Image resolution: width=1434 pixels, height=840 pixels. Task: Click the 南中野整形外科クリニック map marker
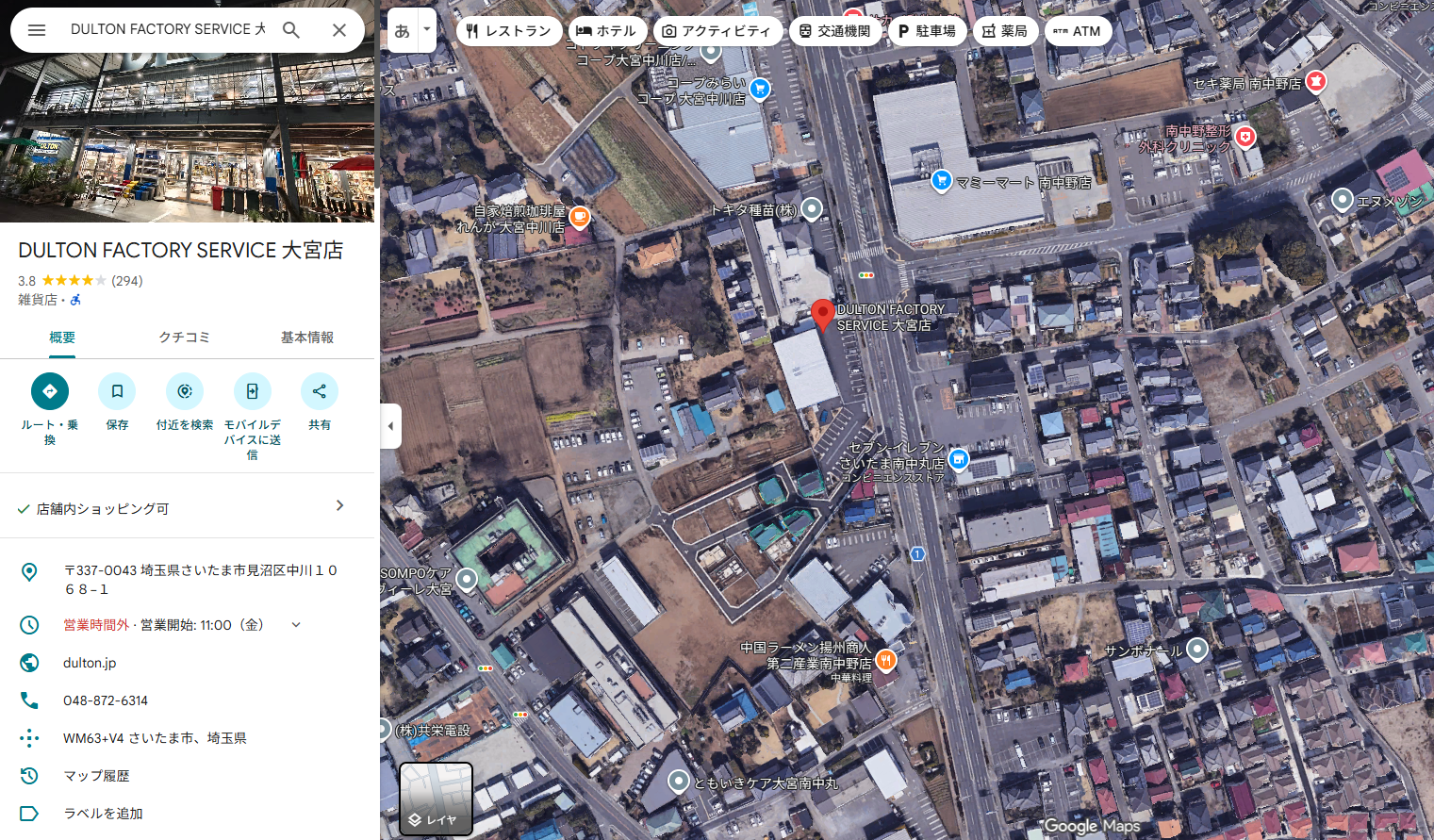1245,138
